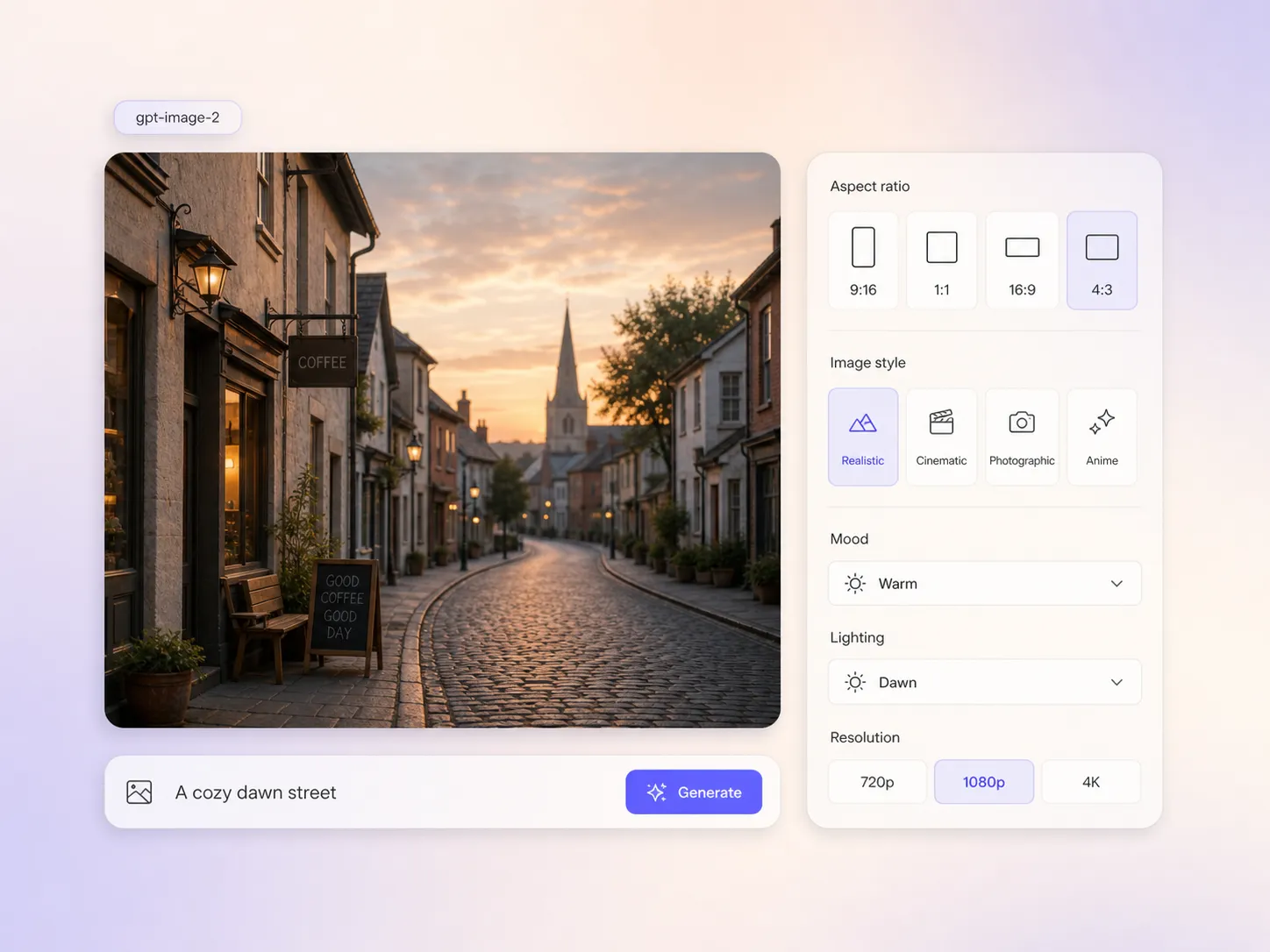Viewport: 1270px width, 952px height.
Task: Click the chevron arrow on Mood selector
Action: [1117, 584]
